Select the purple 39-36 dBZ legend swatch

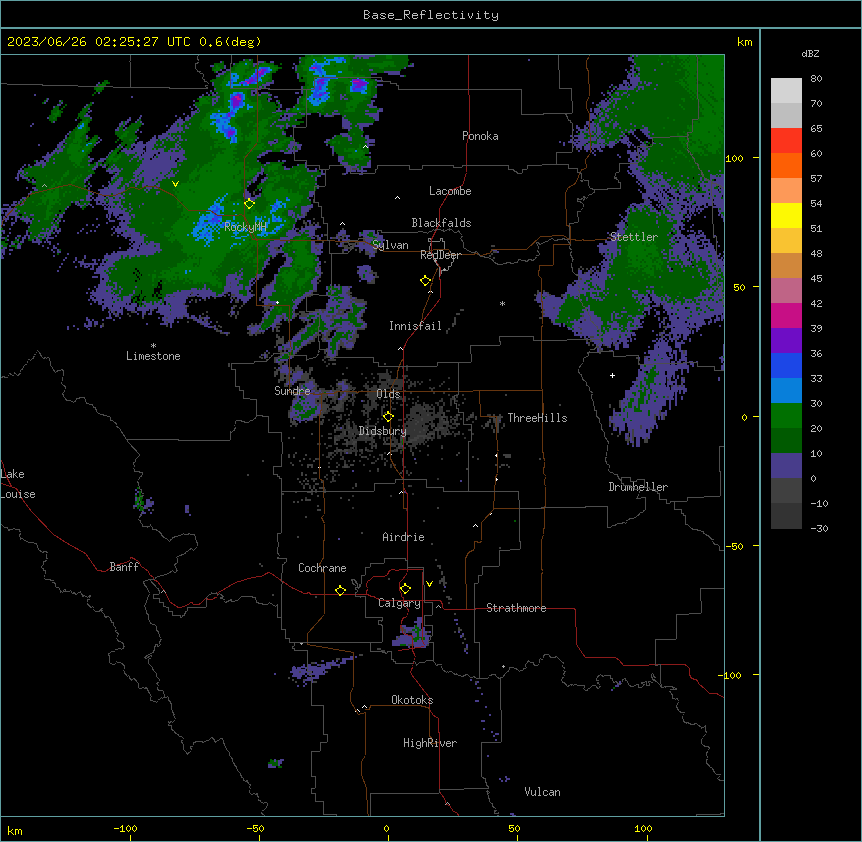[786, 341]
